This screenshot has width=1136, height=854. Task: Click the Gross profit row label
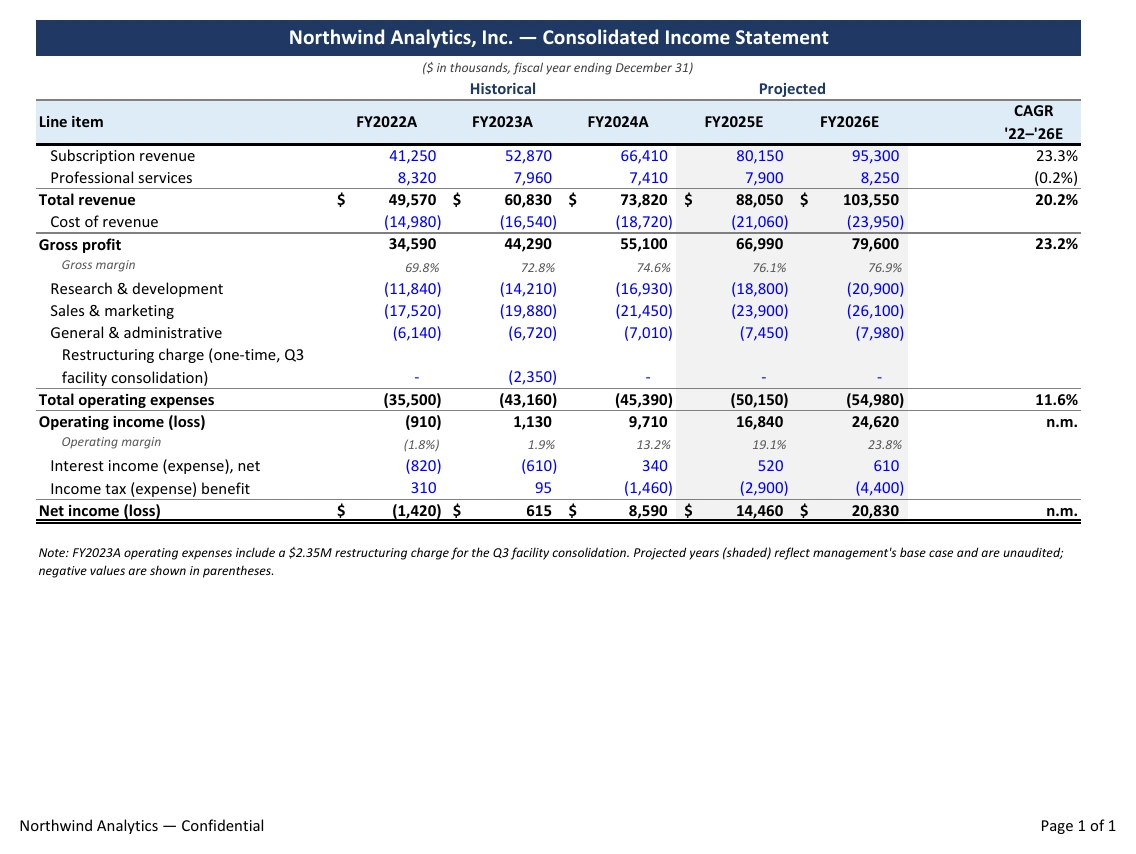(80, 245)
